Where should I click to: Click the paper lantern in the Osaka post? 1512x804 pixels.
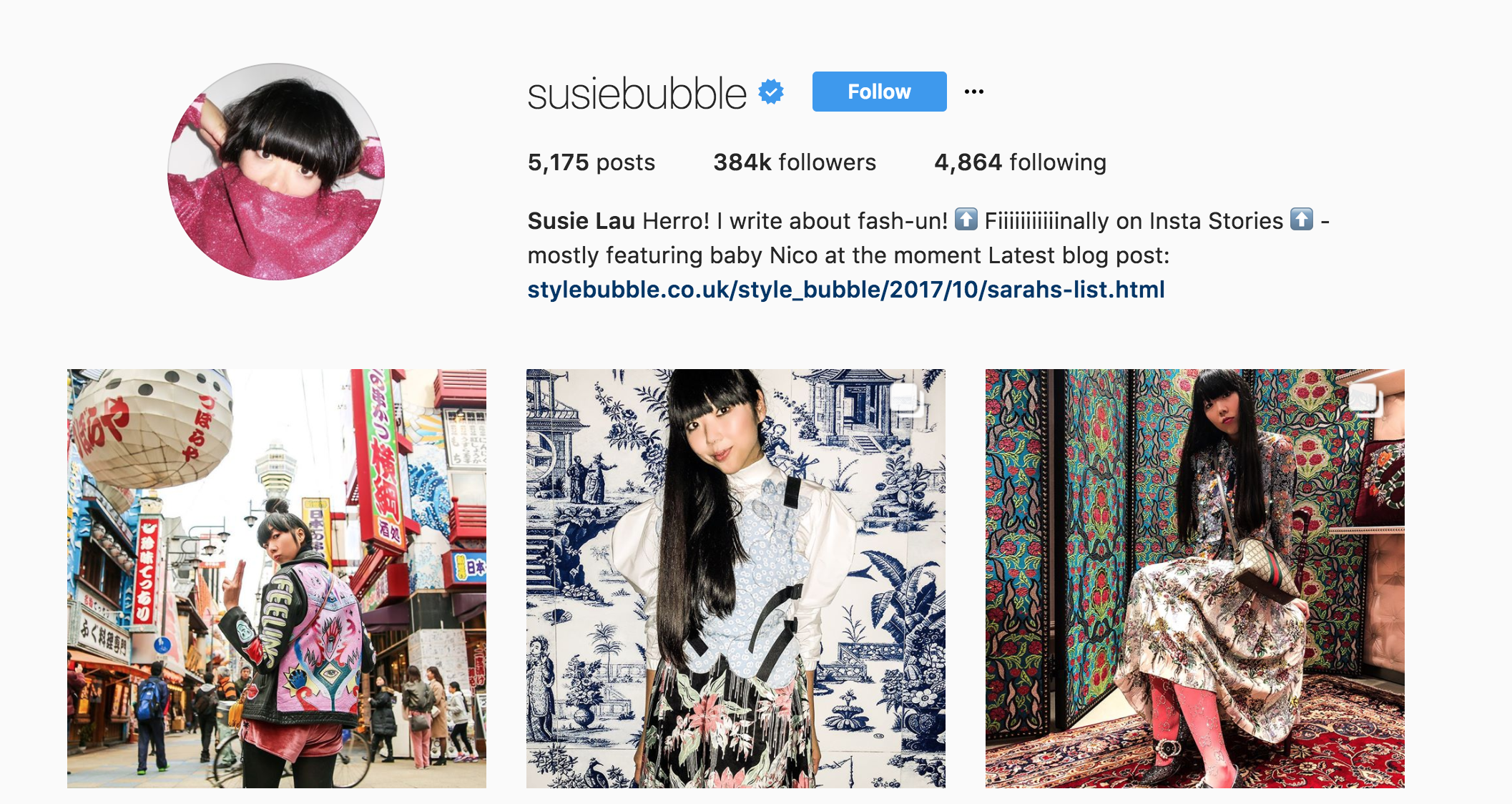(x=152, y=426)
